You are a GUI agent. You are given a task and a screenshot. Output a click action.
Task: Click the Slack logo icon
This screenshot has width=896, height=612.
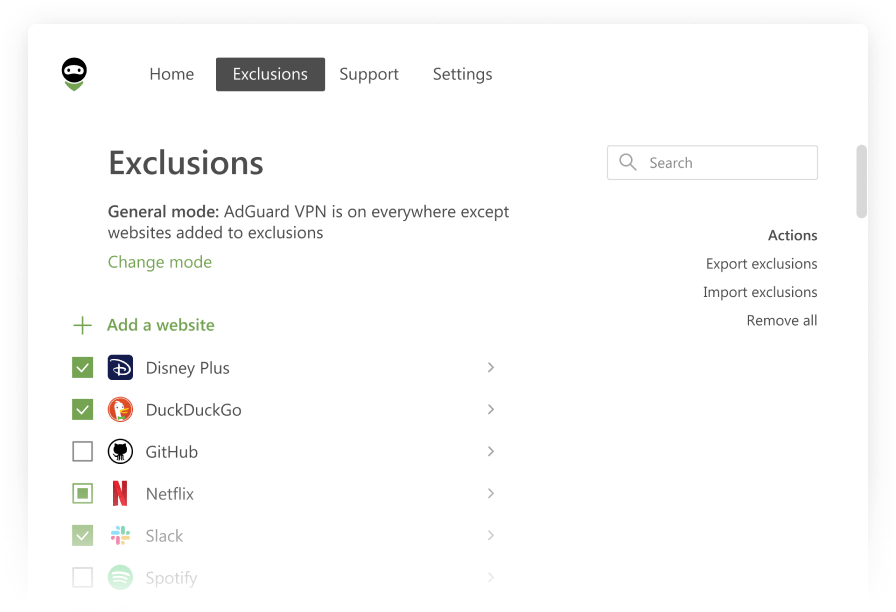[120, 536]
